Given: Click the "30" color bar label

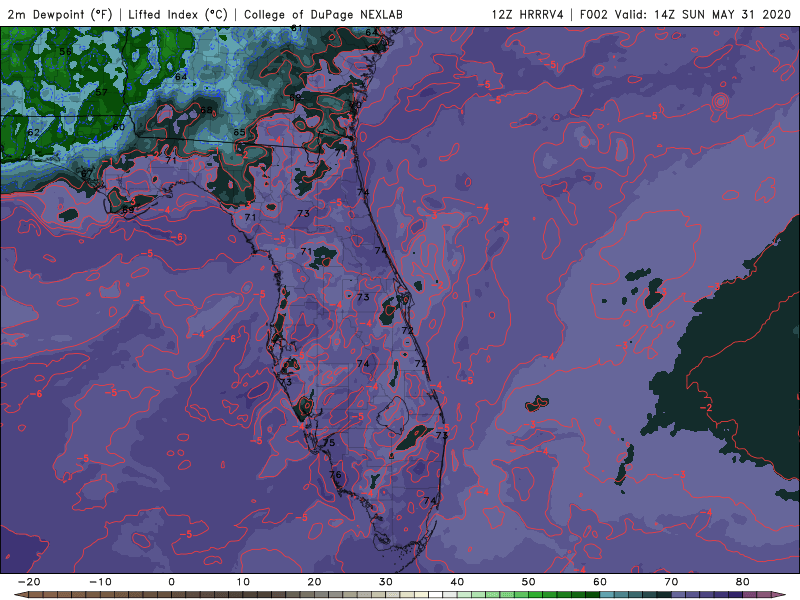Looking at the screenshot, I should [x=386, y=582].
